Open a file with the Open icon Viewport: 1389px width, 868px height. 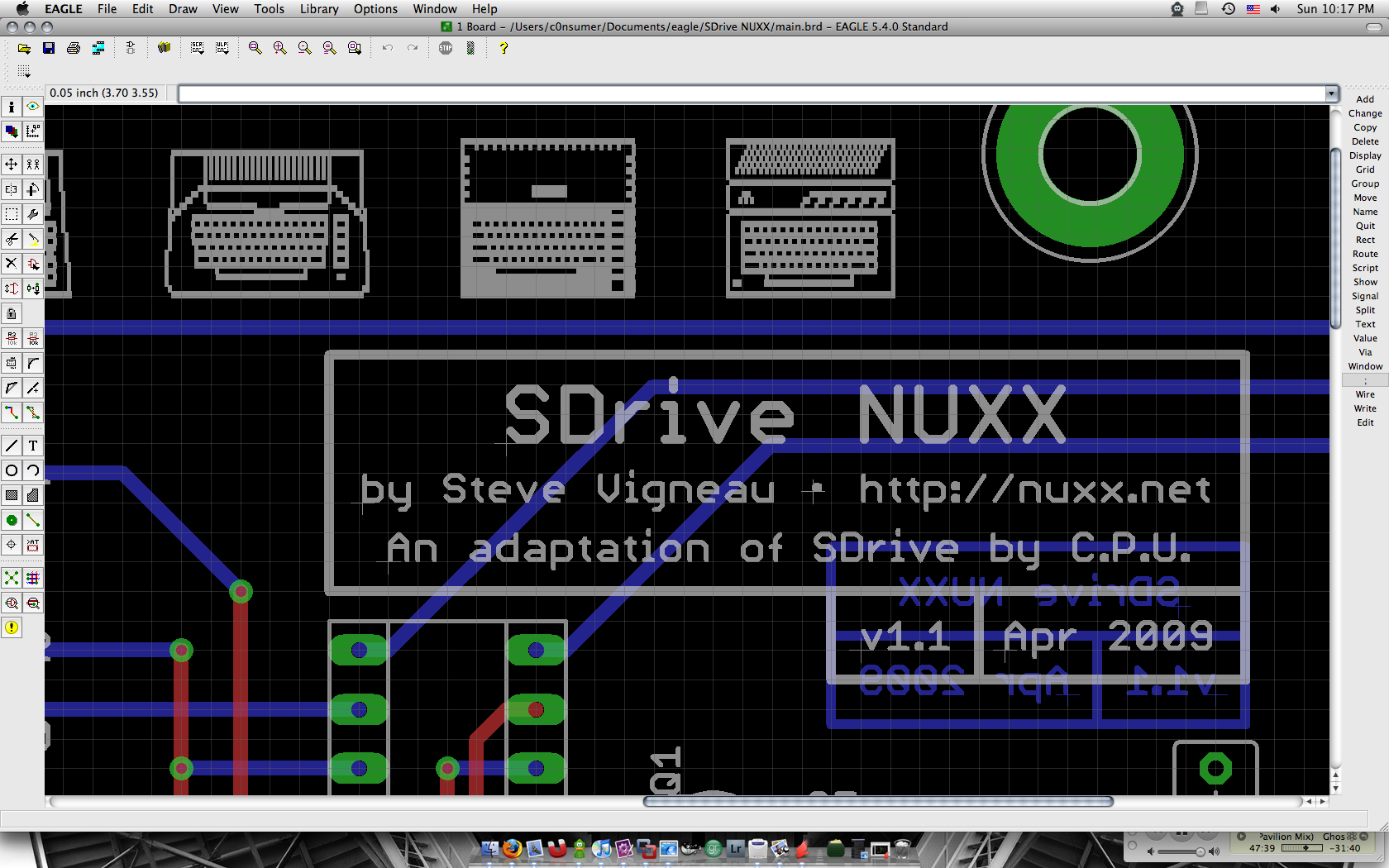coord(24,48)
